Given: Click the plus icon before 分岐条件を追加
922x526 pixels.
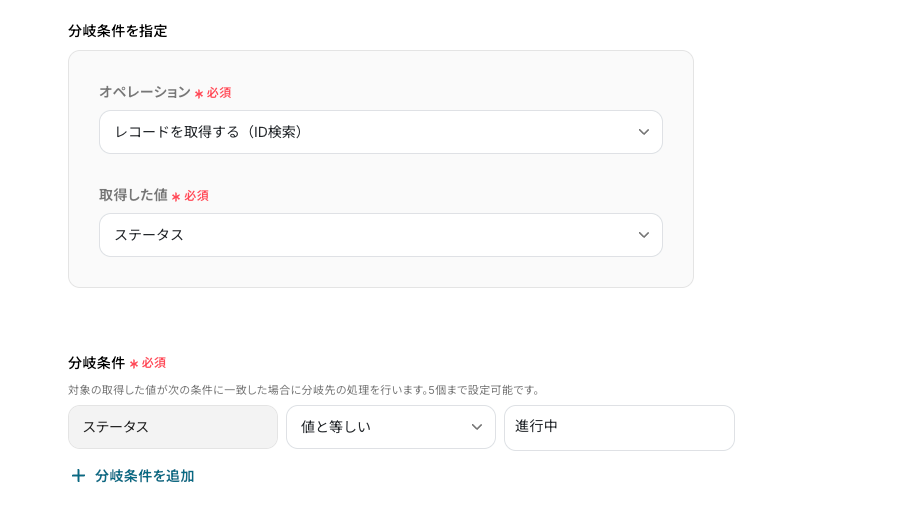Looking at the screenshot, I should (78, 475).
